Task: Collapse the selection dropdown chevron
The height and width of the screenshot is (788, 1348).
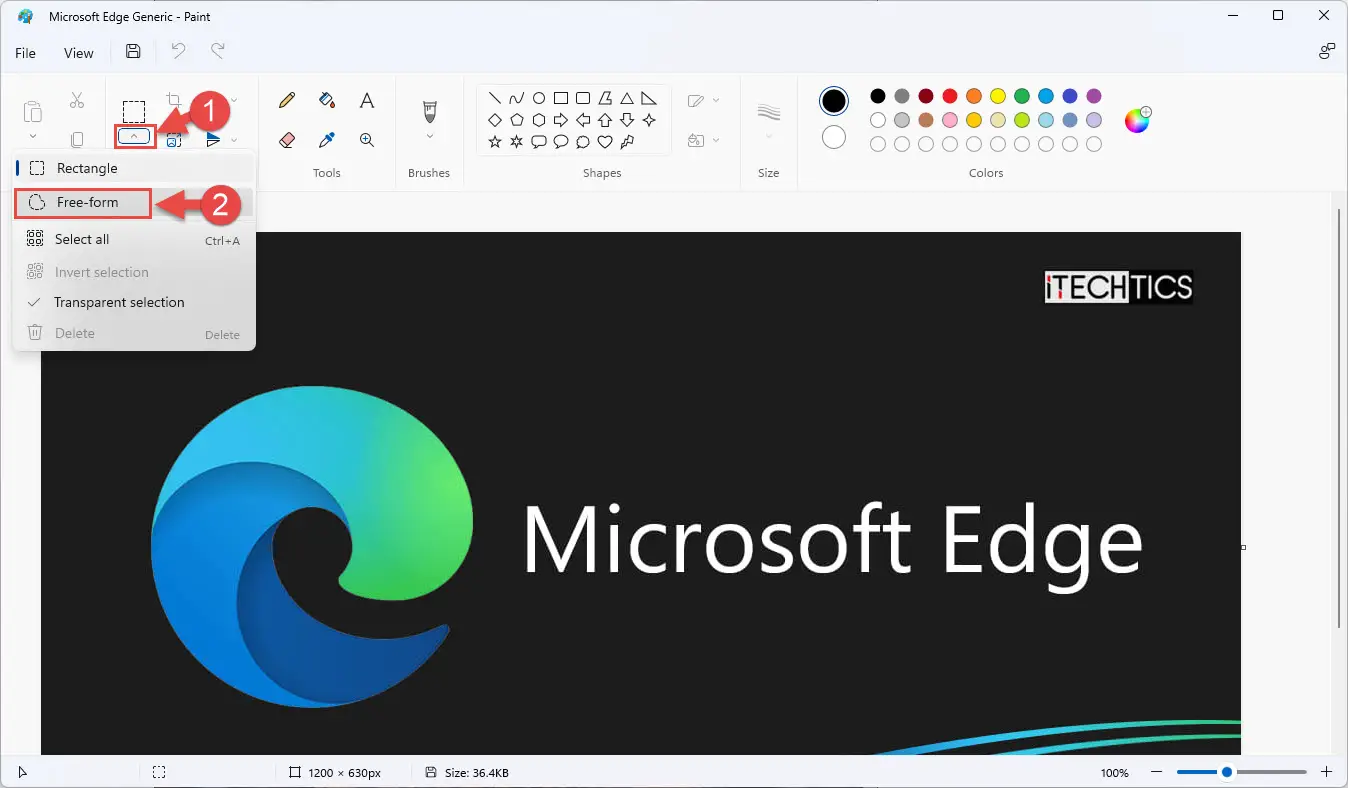Action: tap(134, 137)
